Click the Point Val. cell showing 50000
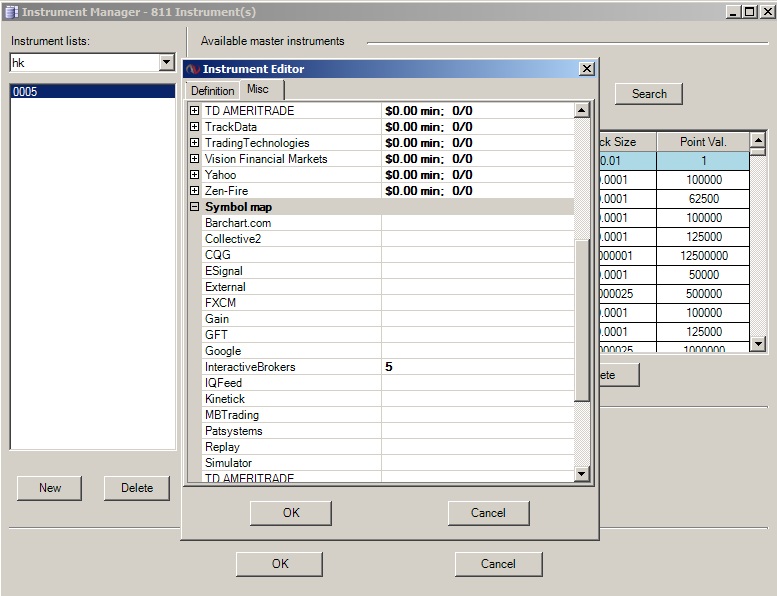The image size is (777, 596). tap(703, 274)
